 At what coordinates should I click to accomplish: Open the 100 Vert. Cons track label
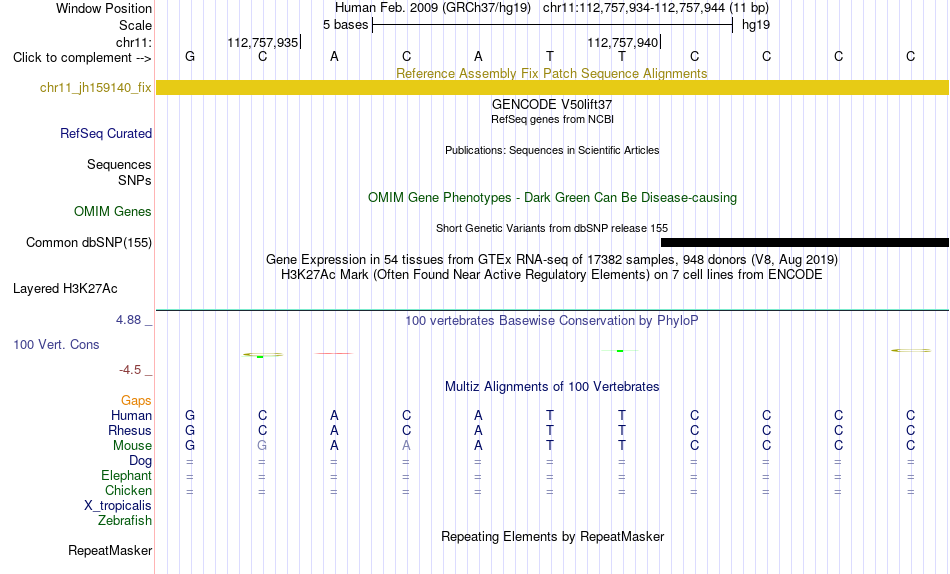[56, 344]
